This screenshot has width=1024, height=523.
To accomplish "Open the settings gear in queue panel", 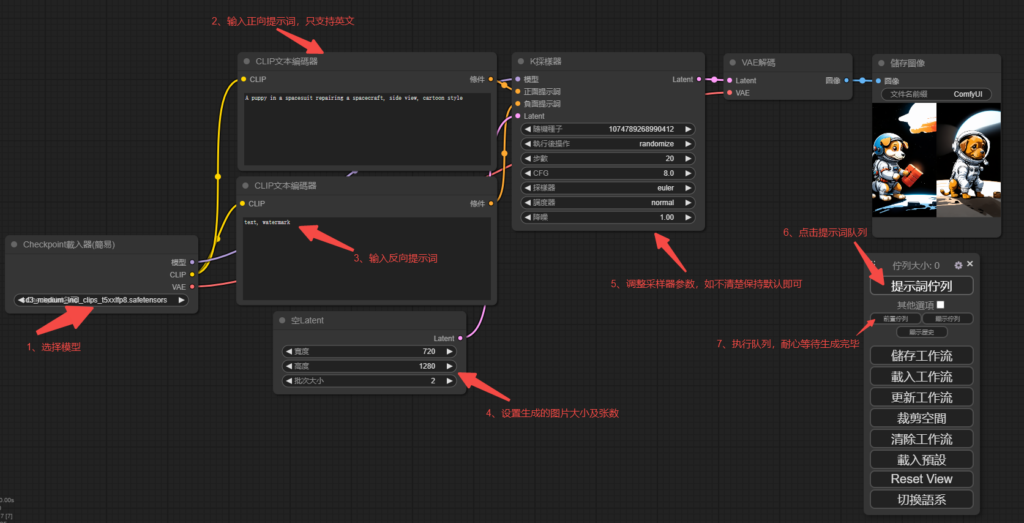I will click(x=958, y=265).
